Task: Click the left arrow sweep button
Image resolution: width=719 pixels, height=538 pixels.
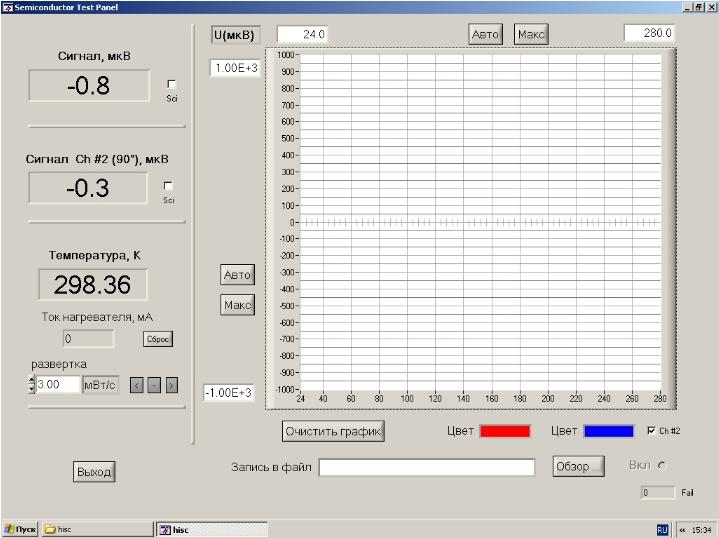Action: pyautogui.click(x=136, y=385)
